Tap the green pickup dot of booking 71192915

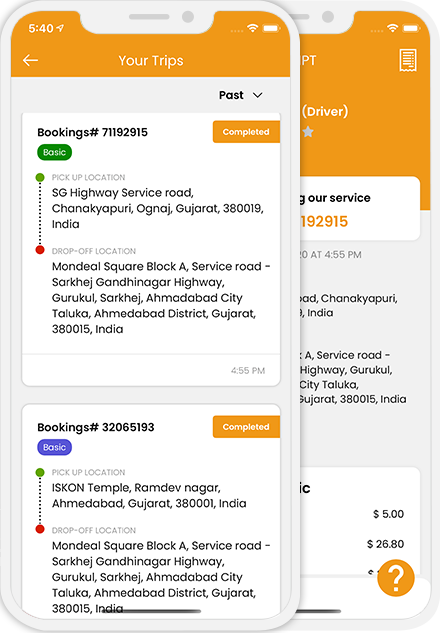[40, 177]
